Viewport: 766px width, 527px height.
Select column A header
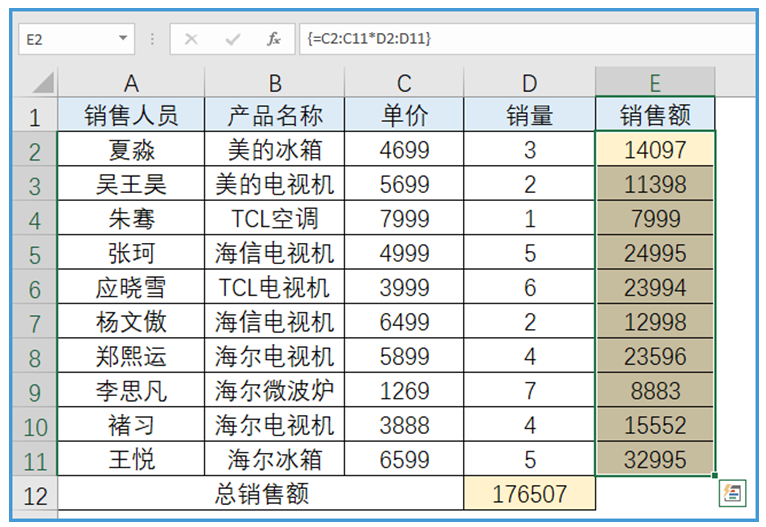pos(131,83)
